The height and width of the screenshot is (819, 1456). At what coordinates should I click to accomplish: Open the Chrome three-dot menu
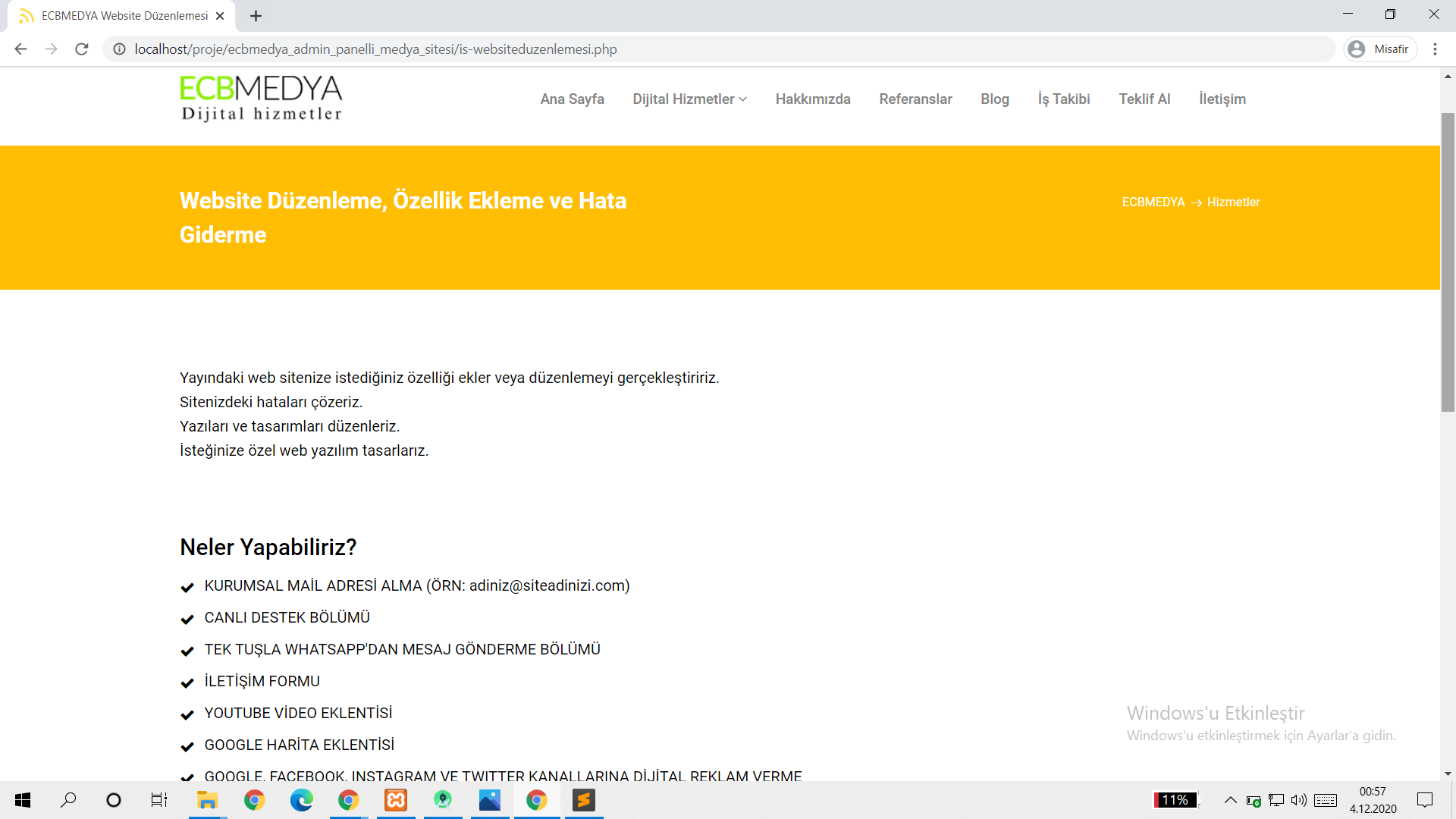tap(1435, 49)
